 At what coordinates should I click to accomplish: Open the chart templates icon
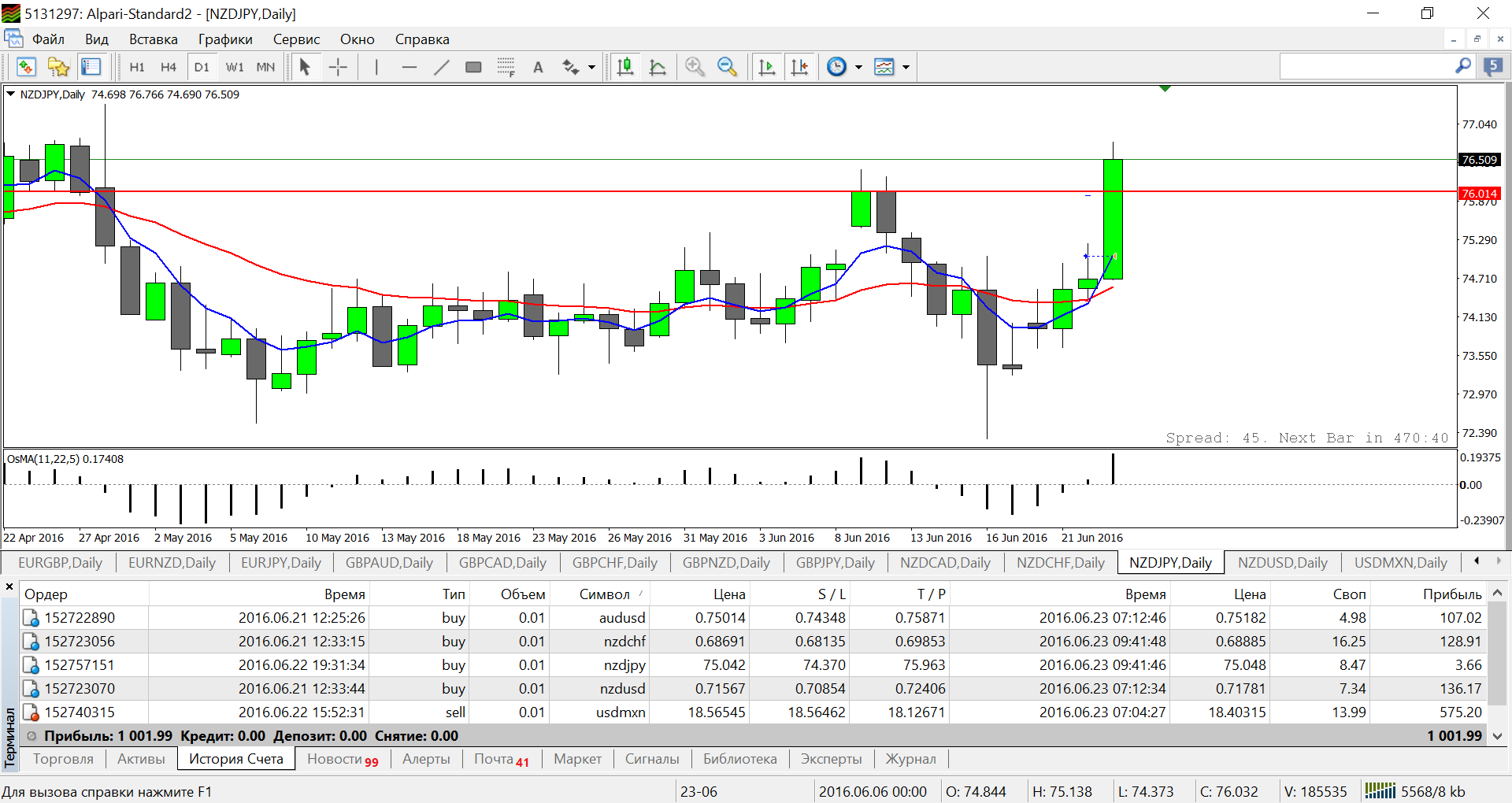(x=884, y=67)
